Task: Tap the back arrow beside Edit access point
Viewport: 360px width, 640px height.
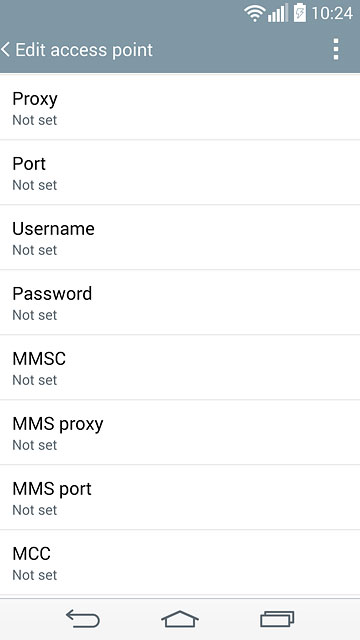Action: pyautogui.click(x=5, y=50)
